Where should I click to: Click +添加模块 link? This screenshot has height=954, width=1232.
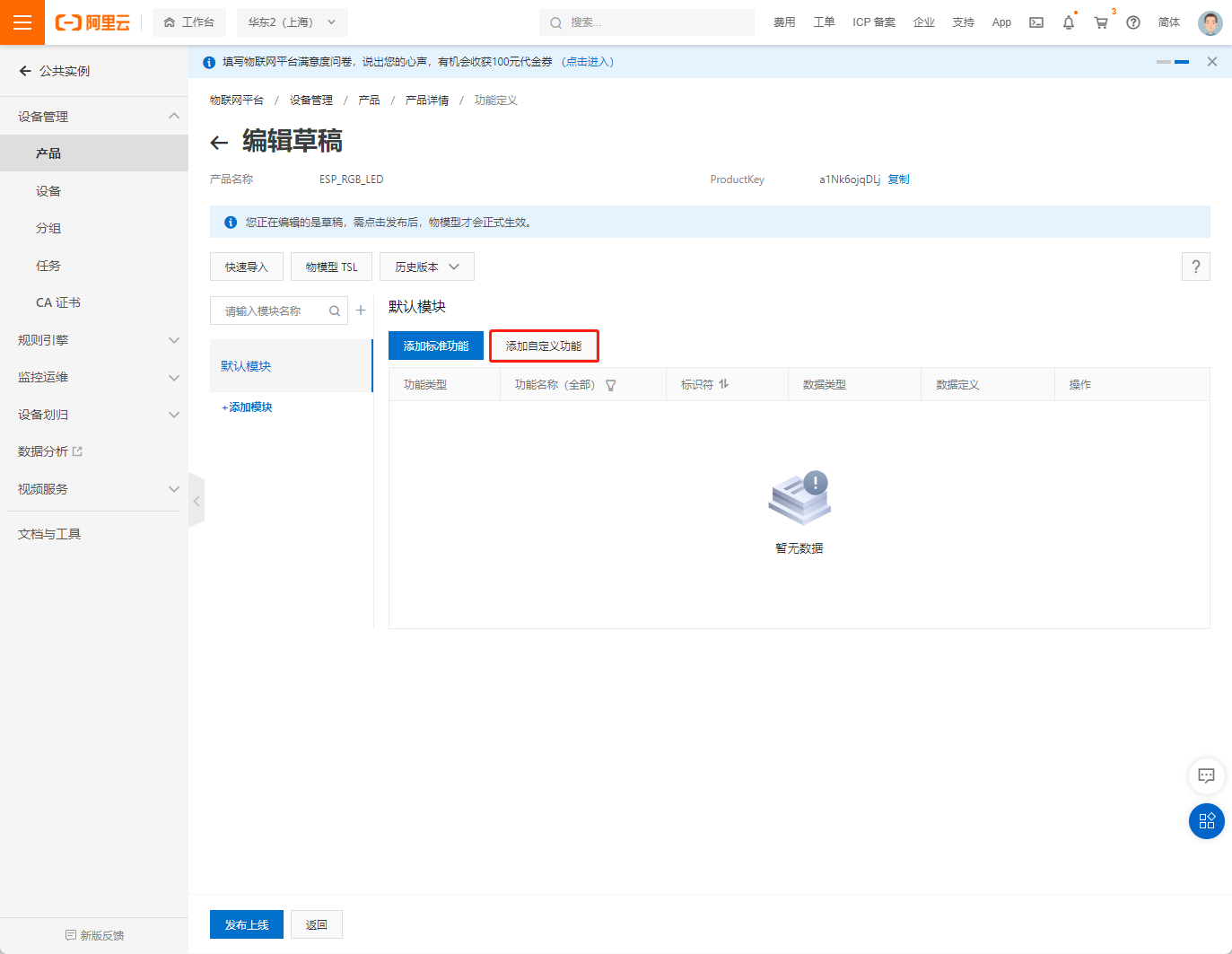click(x=247, y=407)
